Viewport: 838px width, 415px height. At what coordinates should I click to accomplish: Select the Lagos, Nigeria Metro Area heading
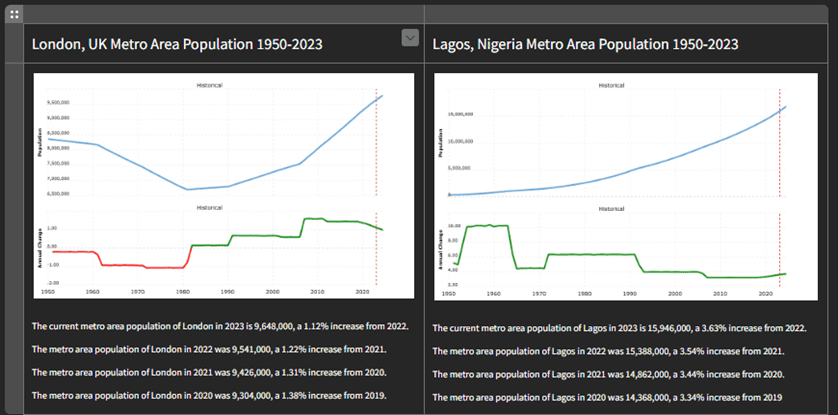(586, 44)
